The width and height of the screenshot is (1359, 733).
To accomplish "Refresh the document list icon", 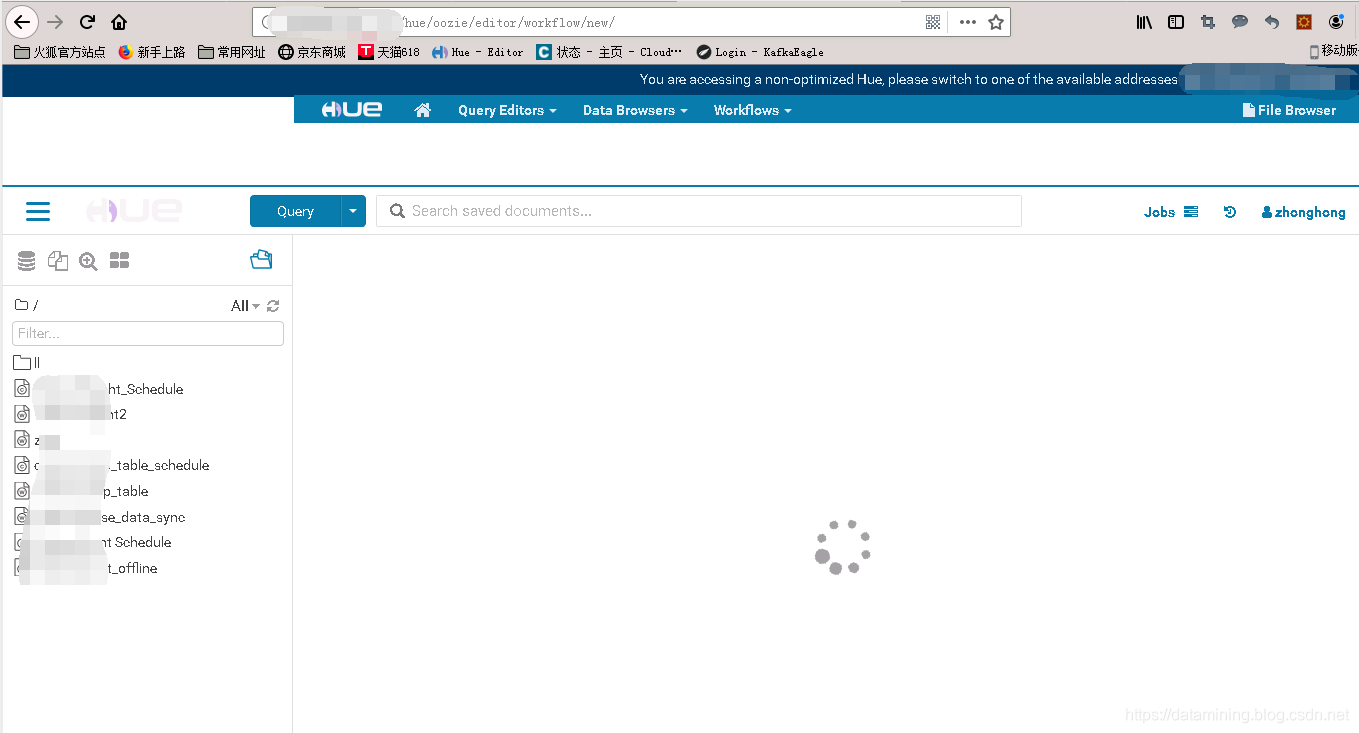I will [x=273, y=306].
